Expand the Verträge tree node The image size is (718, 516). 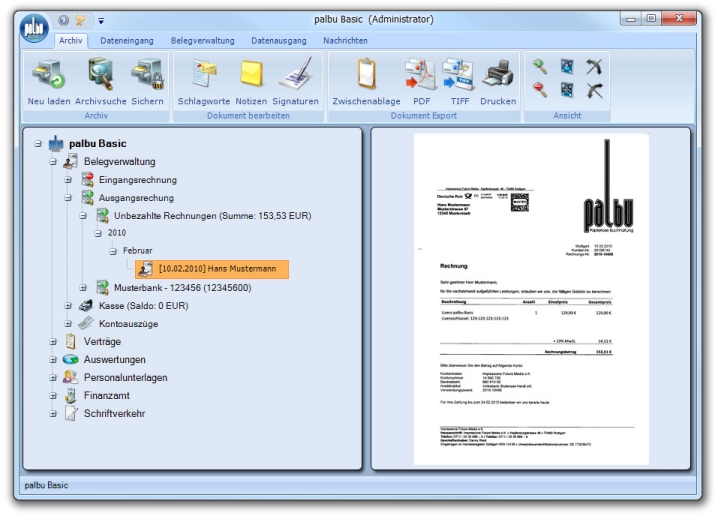click(x=54, y=342)
